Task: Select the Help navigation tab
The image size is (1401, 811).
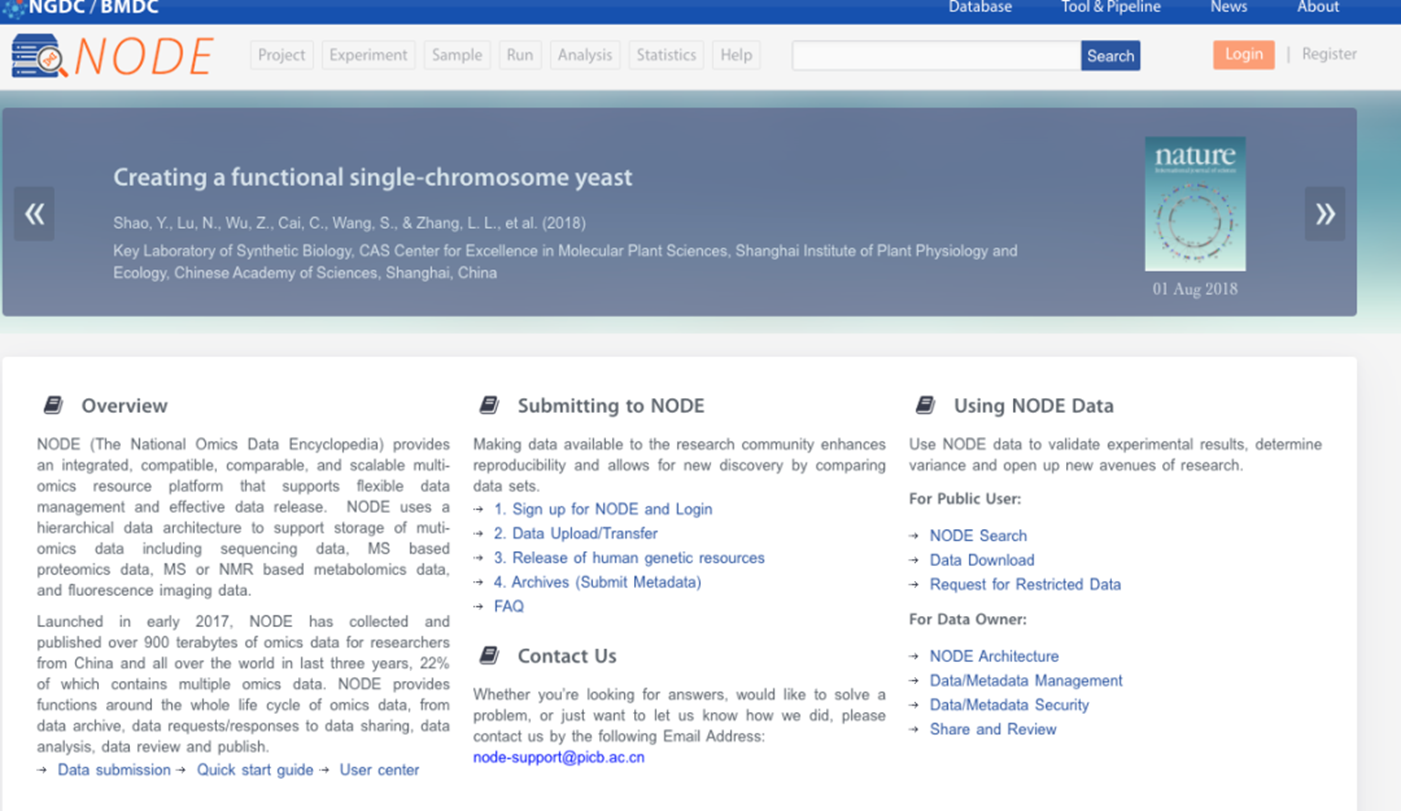Action: tap(736, 55)
